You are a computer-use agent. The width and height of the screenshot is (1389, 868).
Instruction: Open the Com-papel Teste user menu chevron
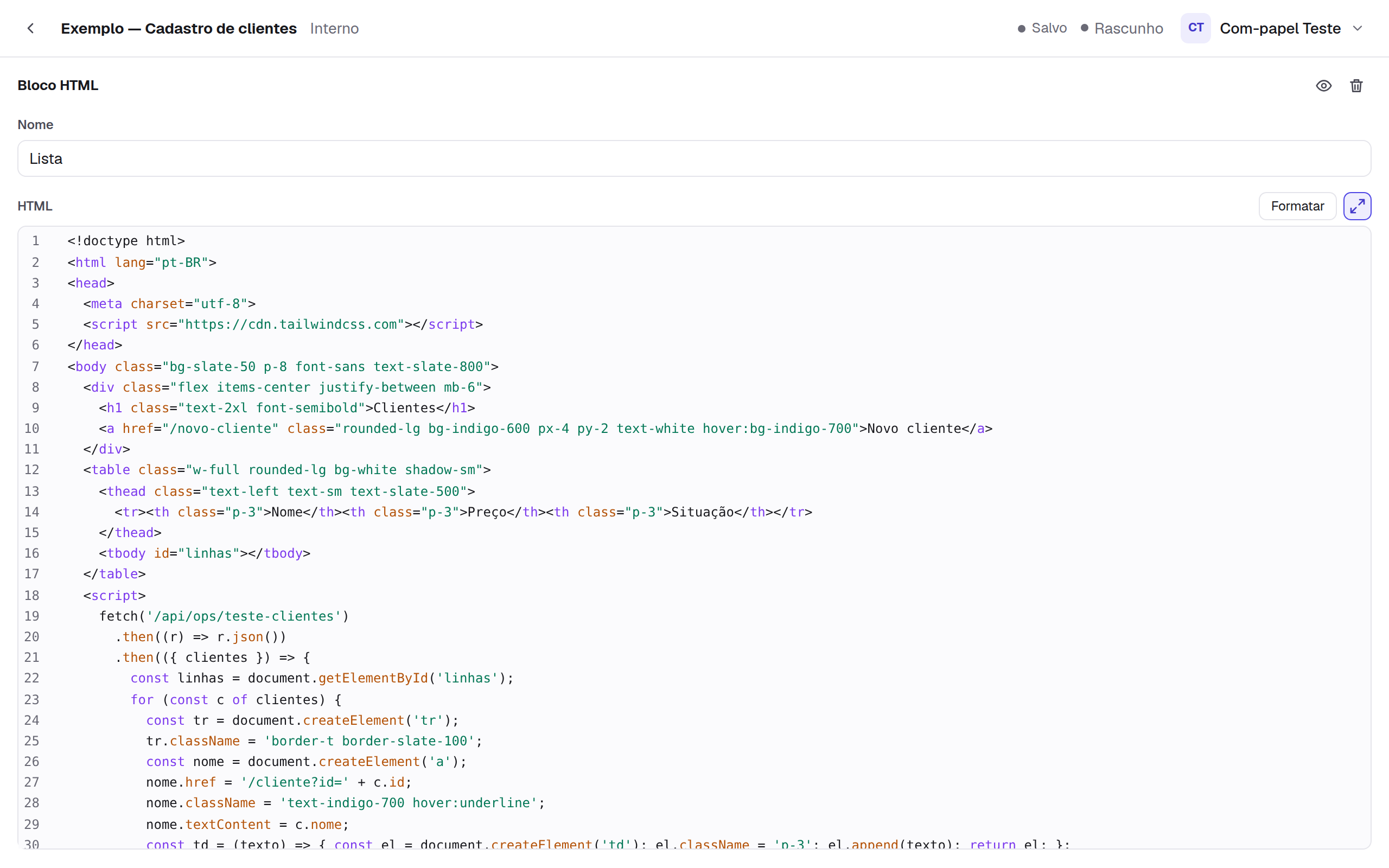coord(1358,28)
